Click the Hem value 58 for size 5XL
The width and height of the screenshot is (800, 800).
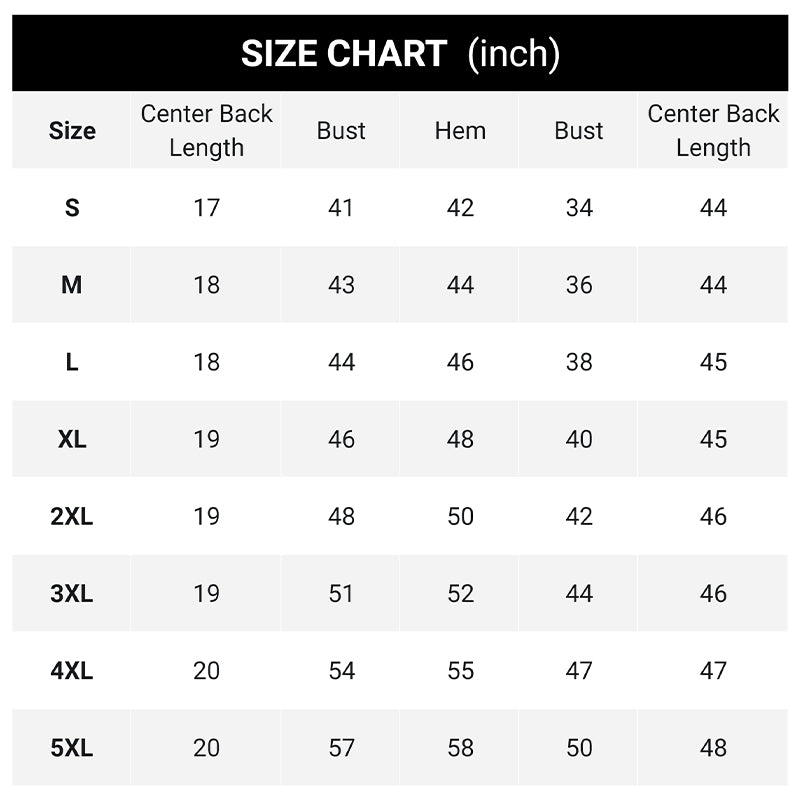pos(460,747)
